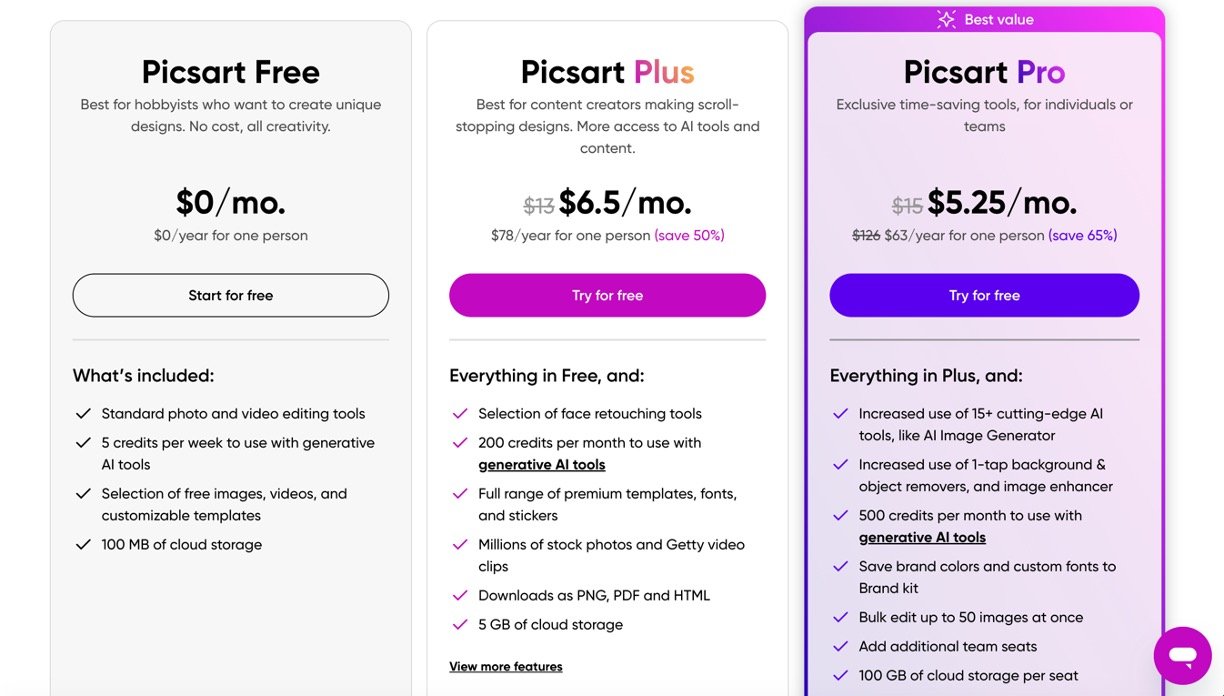Open generative AI tools link in Pro plan
Viewport: 1224px width, 696px height.
pyautogui.click(x=922, y=537)
